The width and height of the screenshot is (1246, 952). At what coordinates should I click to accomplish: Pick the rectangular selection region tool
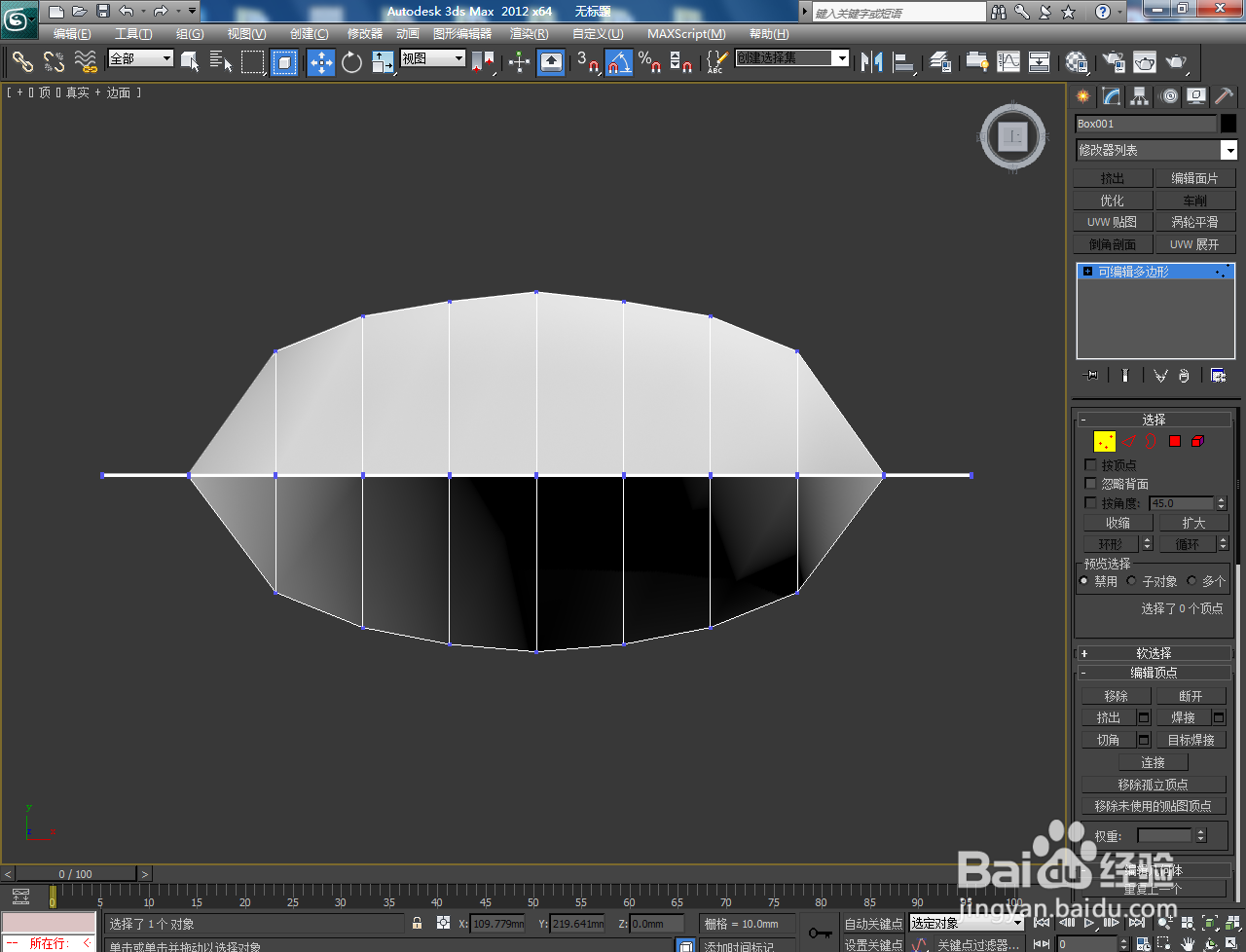pyautogui.click(x=253, y=61)
